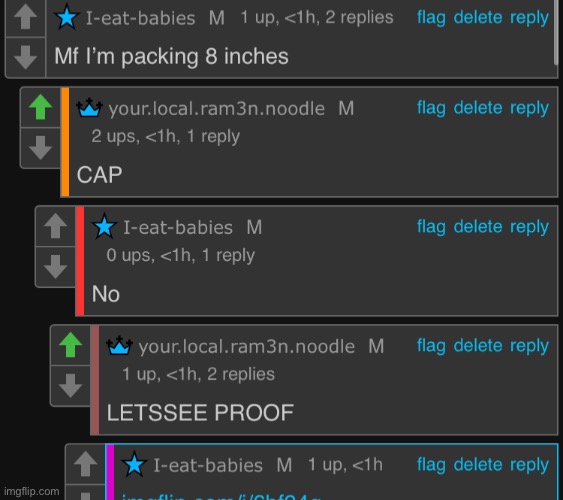Flag the "CAP" comment
The width and height of the screenshot is (563, 500).
[x=431, y=108]
